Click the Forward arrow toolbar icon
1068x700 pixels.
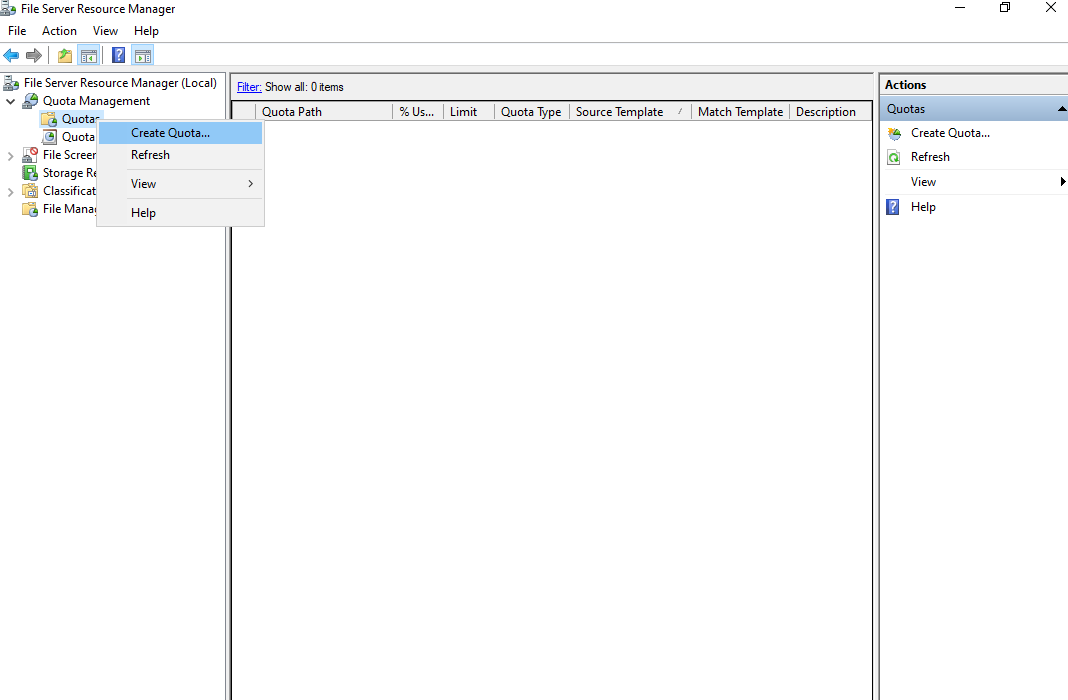(x=33, y=55)
